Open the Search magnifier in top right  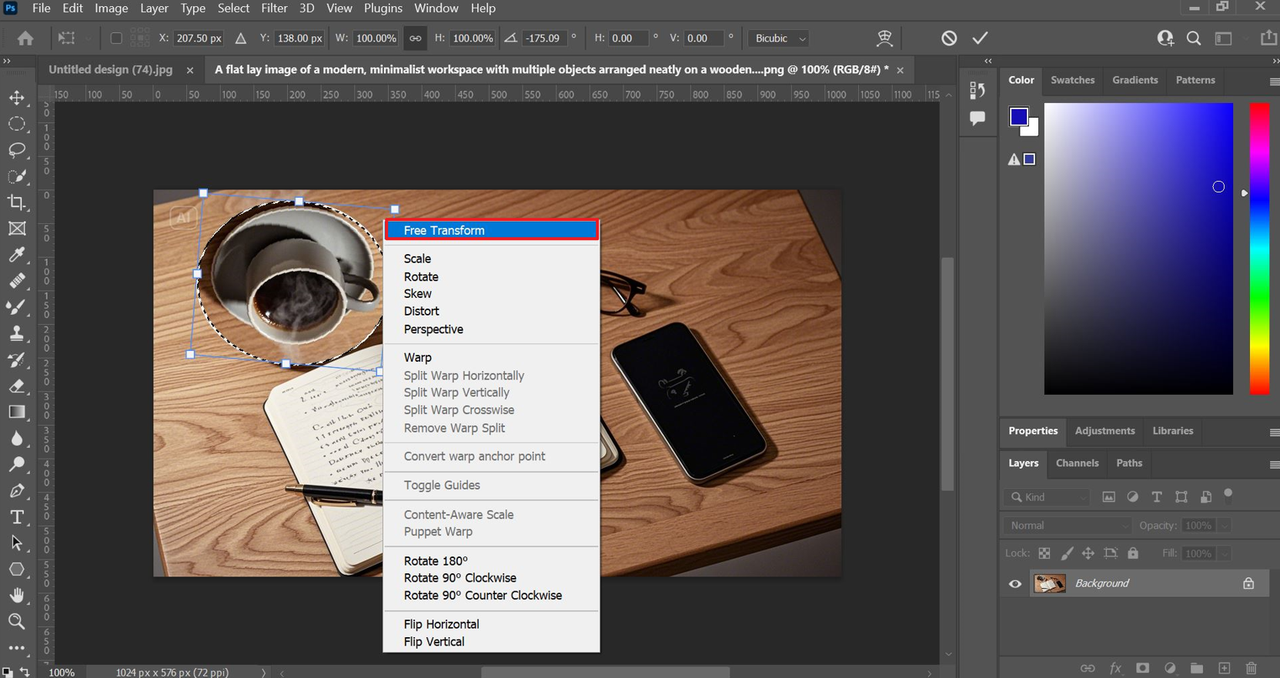tap(1193, 38)
